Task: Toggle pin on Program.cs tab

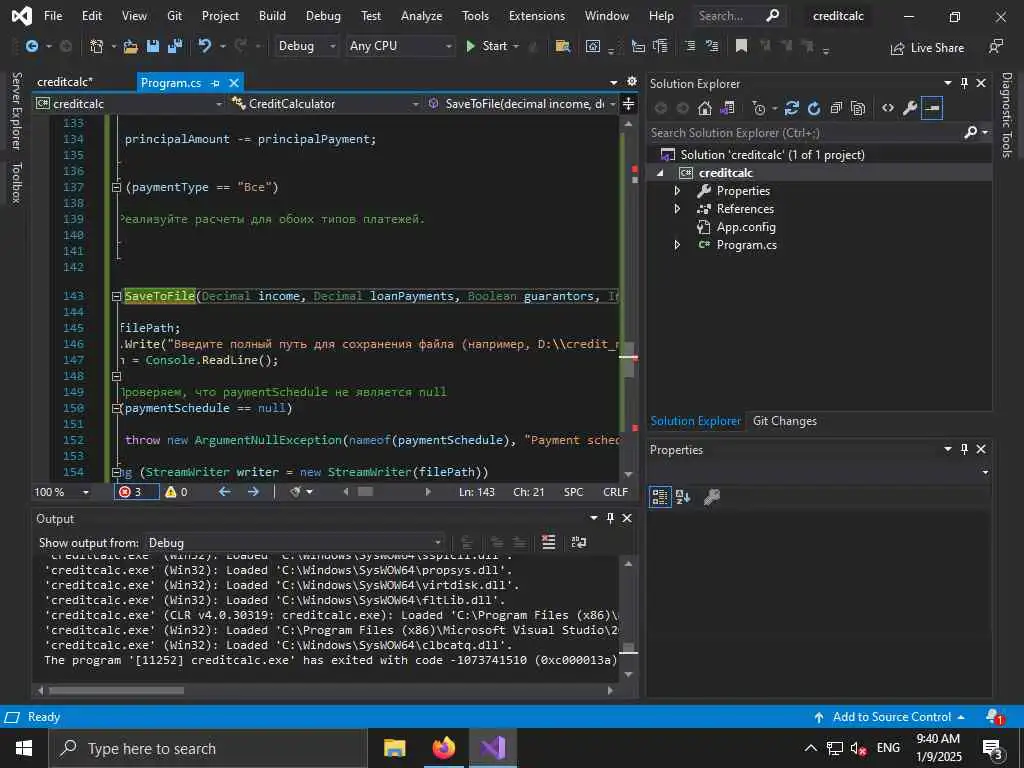Action: (x=216, y=83)
